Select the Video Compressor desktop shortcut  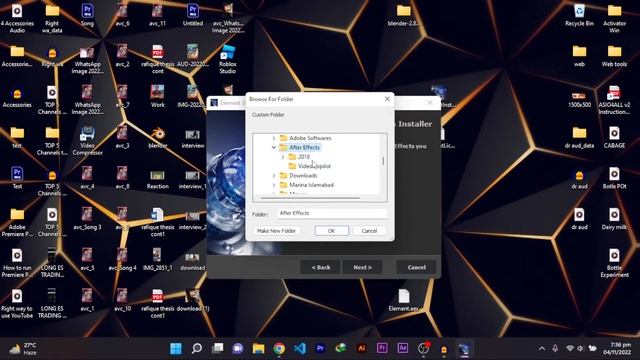pyautogui.click(x=87, y=141)
